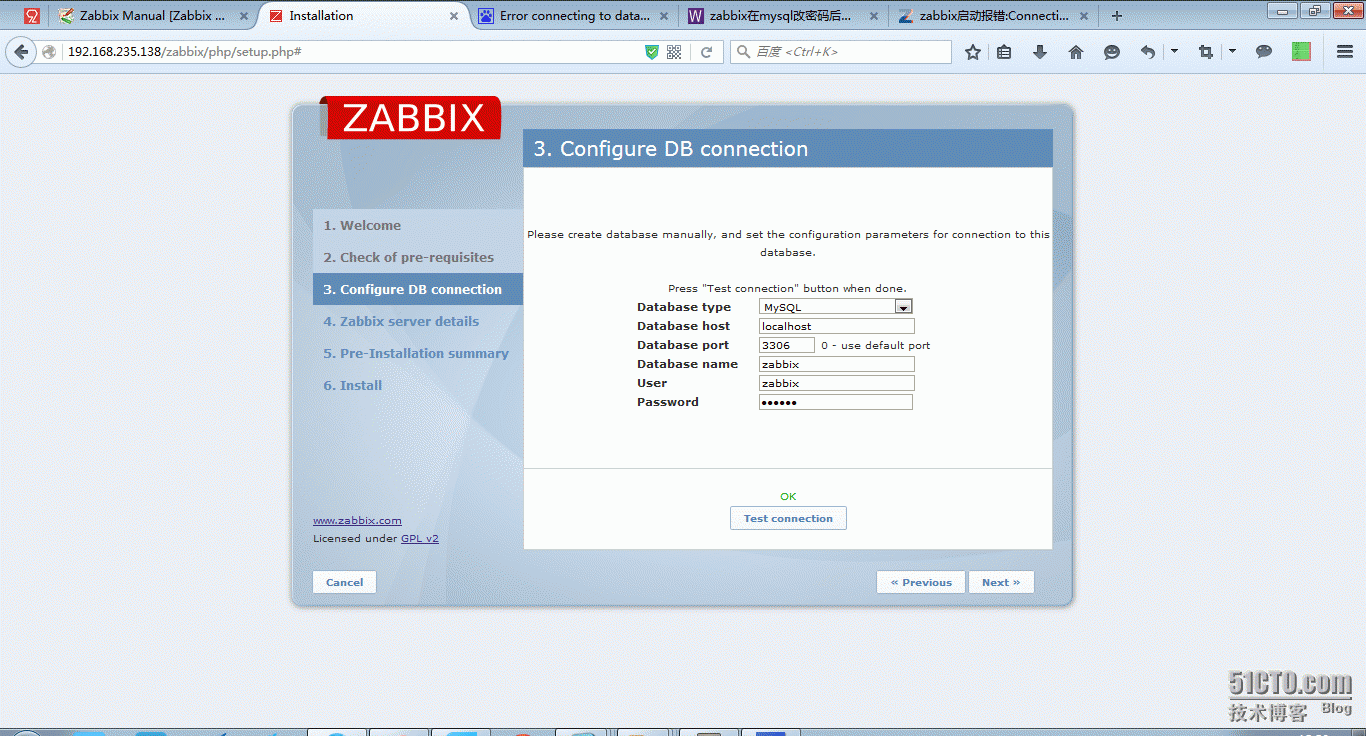The height and width of the screenshot is (736, 1366).
Task: Expand the dropdown arrow next to undo icon
Action: 1174,52
